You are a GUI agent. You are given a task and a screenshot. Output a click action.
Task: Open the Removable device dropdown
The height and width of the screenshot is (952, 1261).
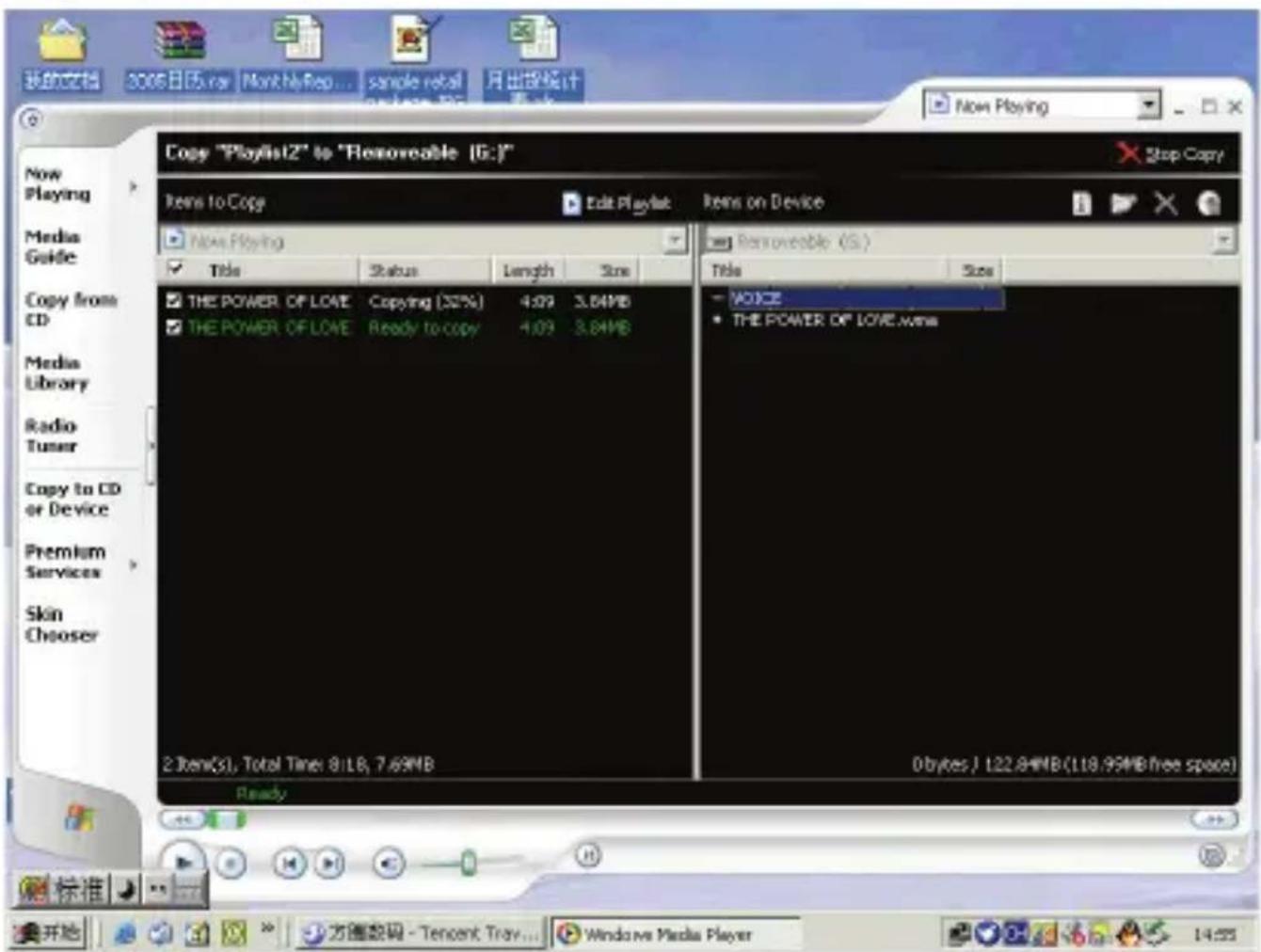[1222, 242]
